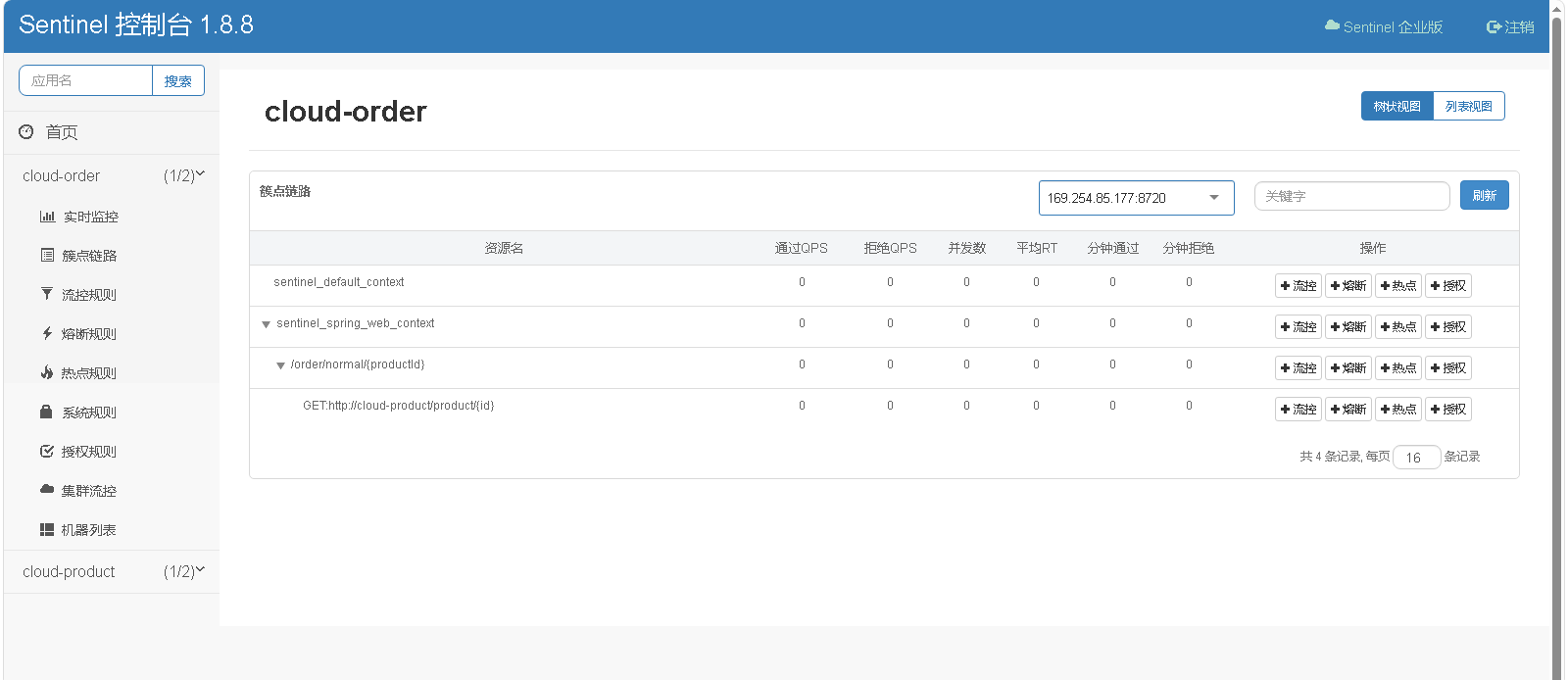
Task: Add 熔断 rule for sentinel_default_context
Action: pos(1348,285)
